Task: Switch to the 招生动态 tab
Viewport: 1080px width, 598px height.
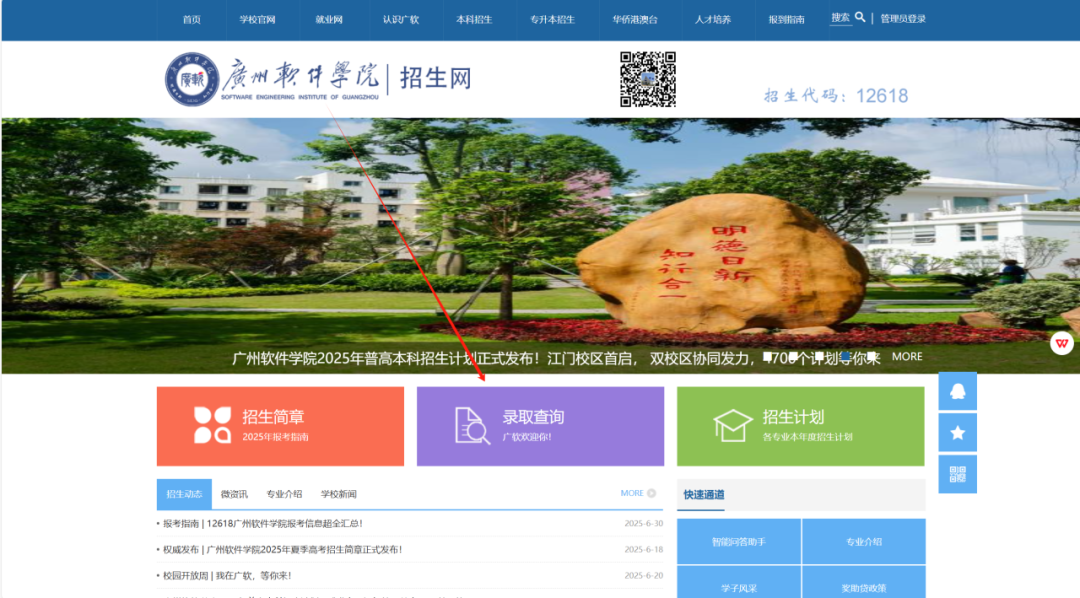Action: coord(184,494)
